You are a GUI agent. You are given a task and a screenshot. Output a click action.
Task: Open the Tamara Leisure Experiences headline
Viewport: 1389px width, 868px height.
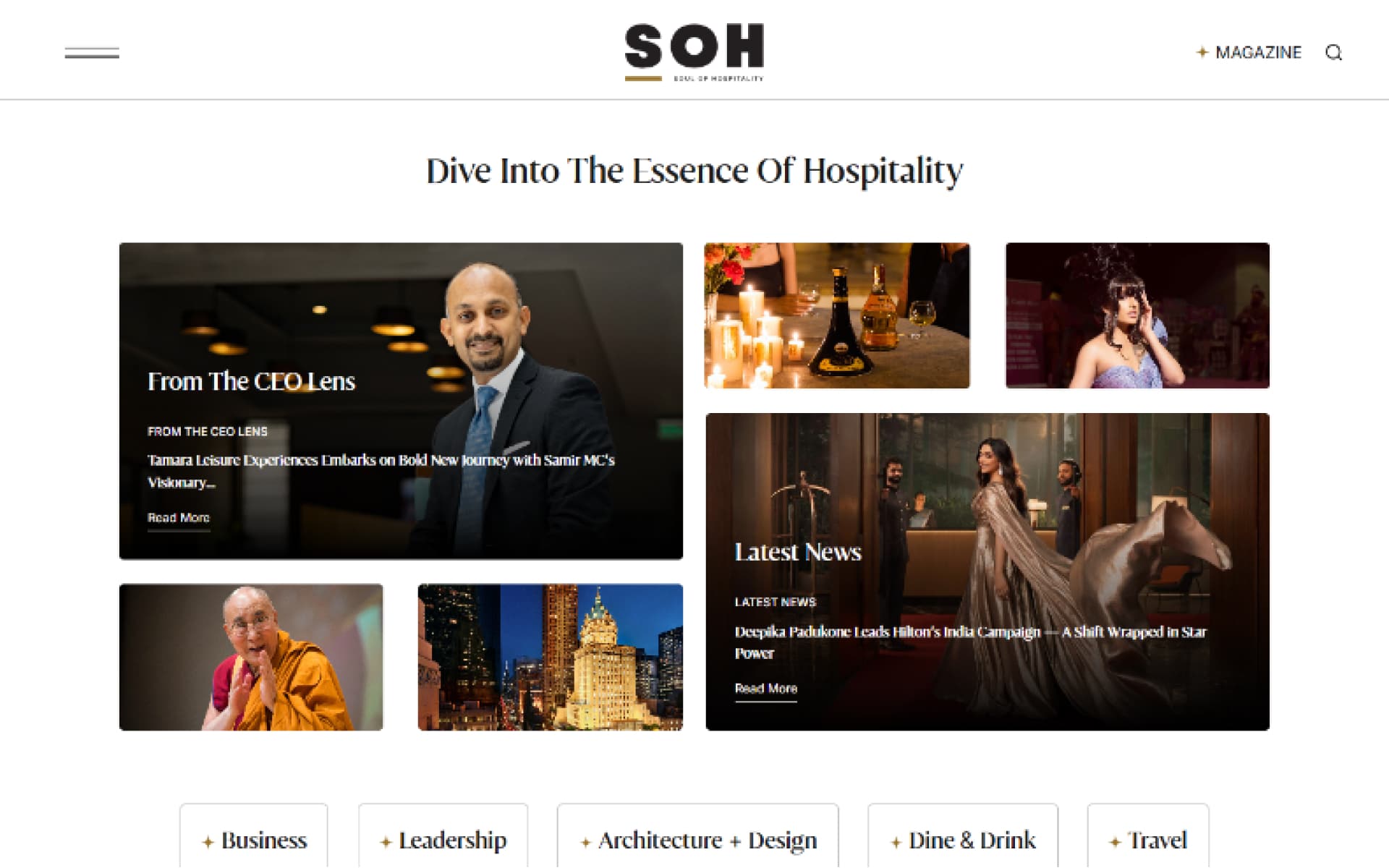381,471
